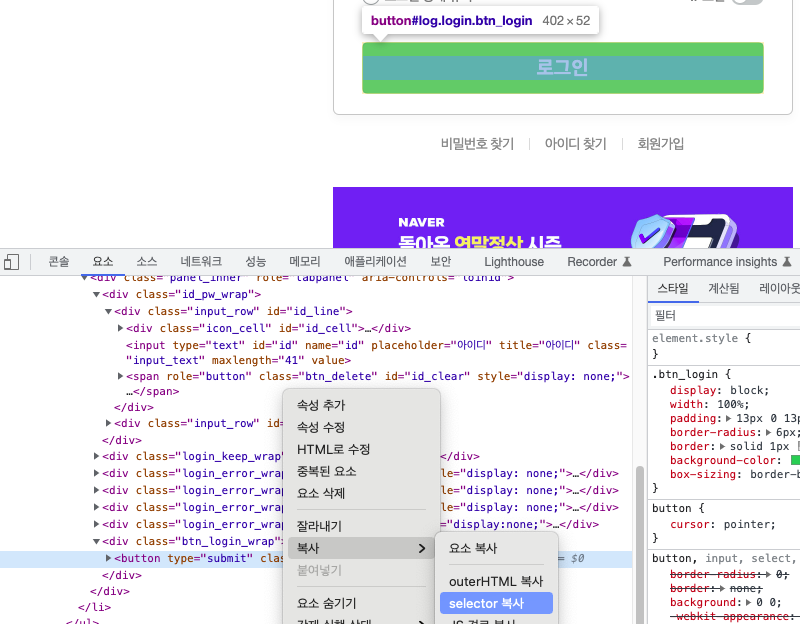
Task: Switch to the 요소 tab
Action: click(103, 262)
